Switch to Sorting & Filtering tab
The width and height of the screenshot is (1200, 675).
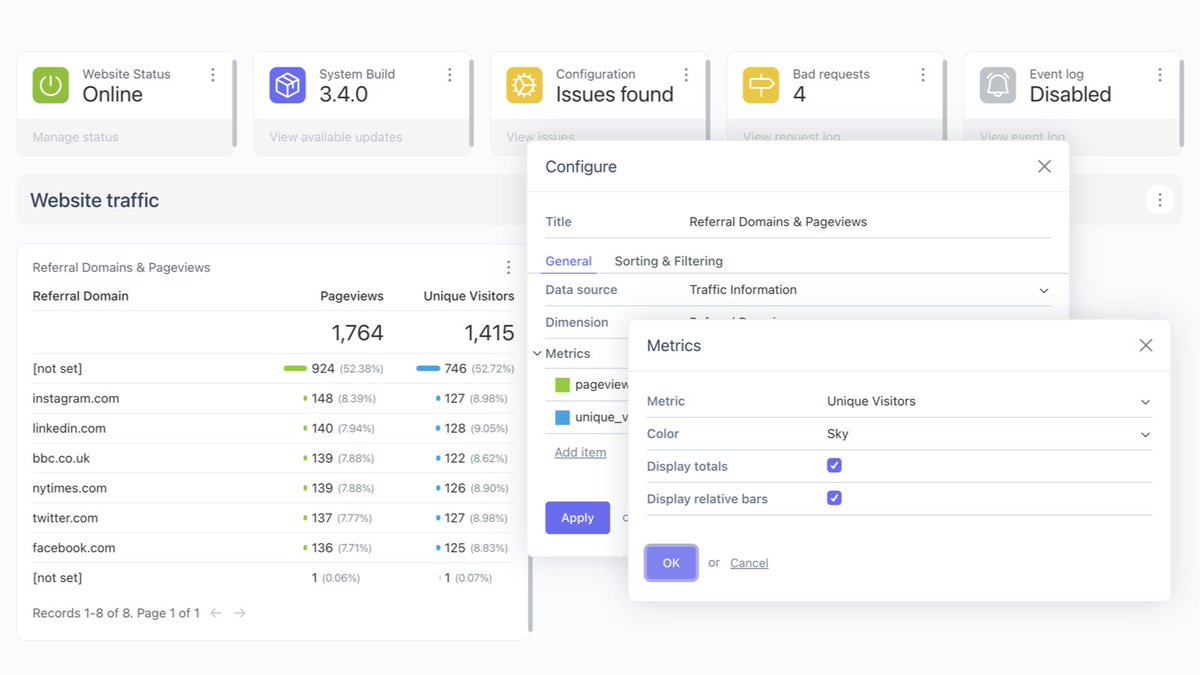coord(668,261)
